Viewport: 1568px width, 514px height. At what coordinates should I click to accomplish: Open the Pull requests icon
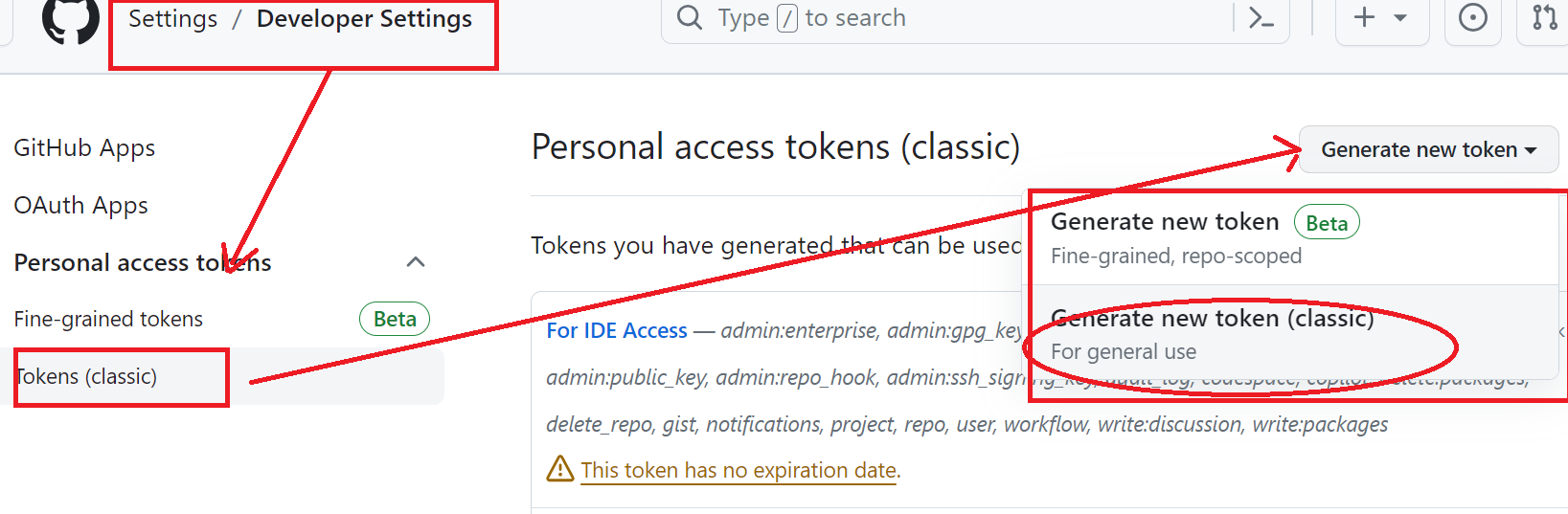tap(1544, 17)
